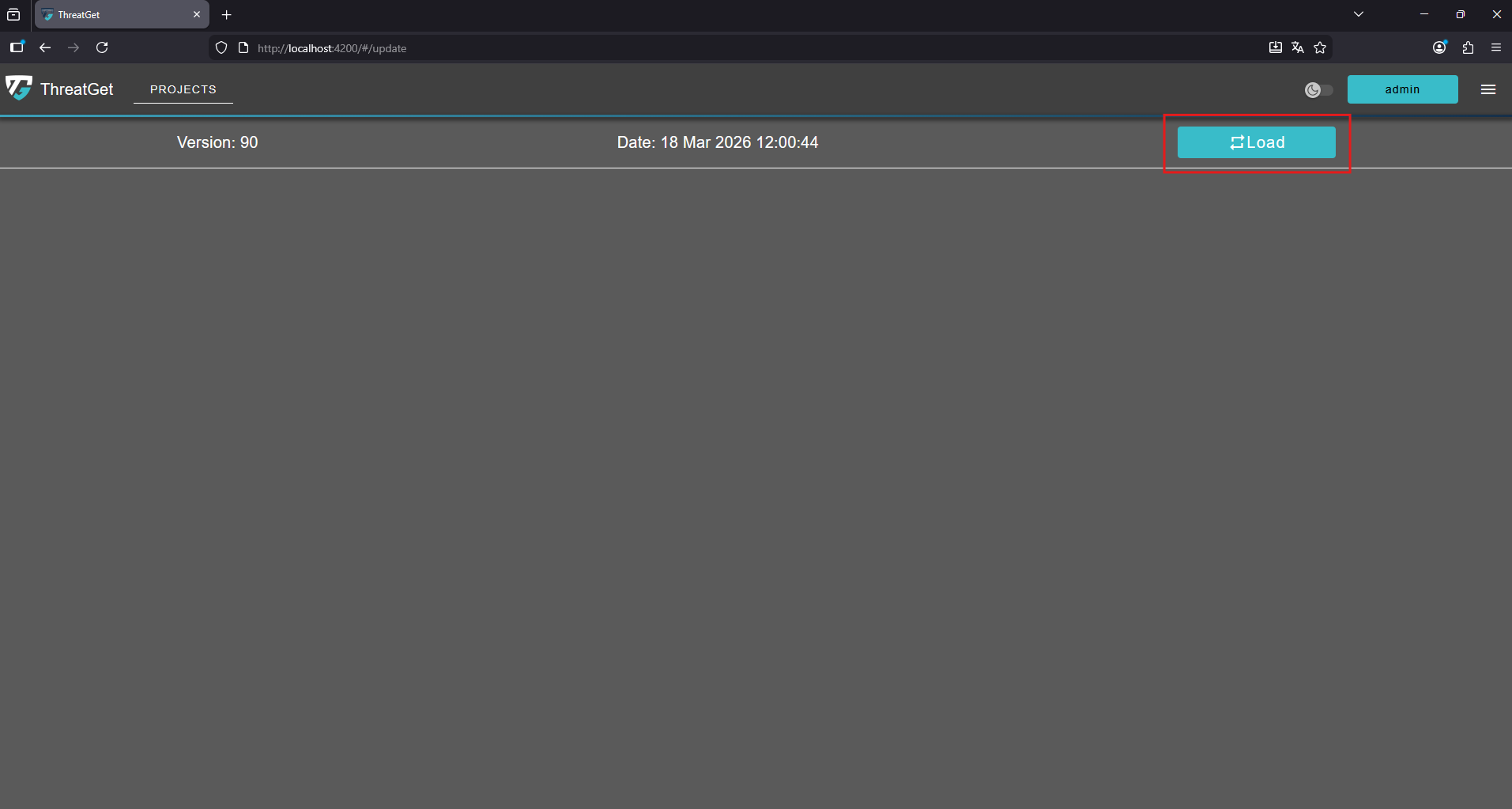1512x809 pixels.
Task: Open the translate page icon
Action: [1298, 47]
